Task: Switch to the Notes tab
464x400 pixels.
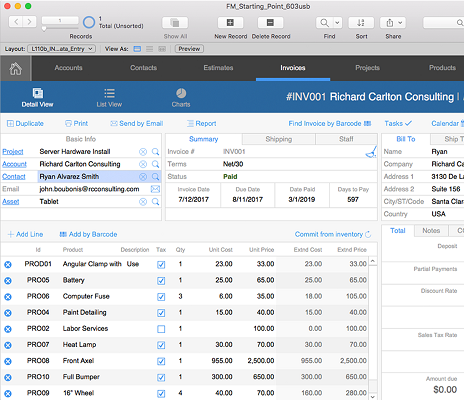Action: click(x=431, y=231)
